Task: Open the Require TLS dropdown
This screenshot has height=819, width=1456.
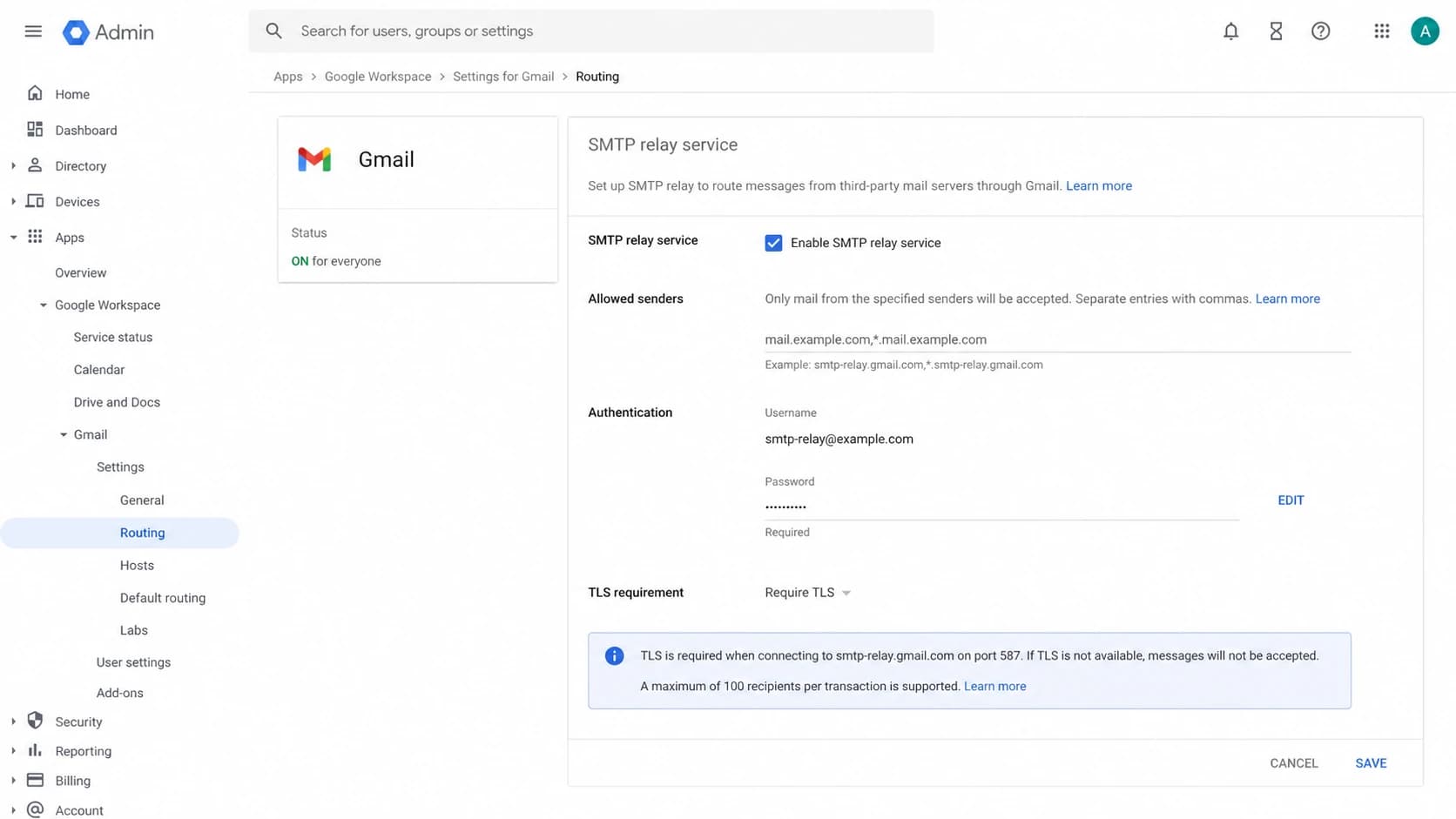Action: (807, 593)
